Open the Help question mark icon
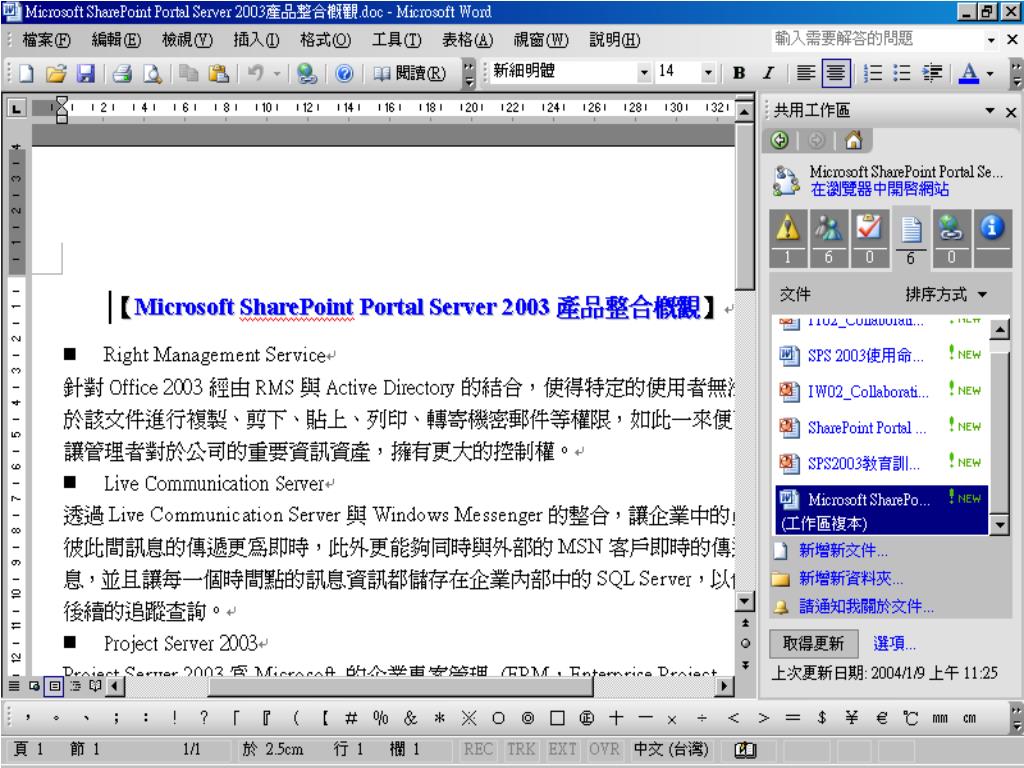 (x=344, y=73)
